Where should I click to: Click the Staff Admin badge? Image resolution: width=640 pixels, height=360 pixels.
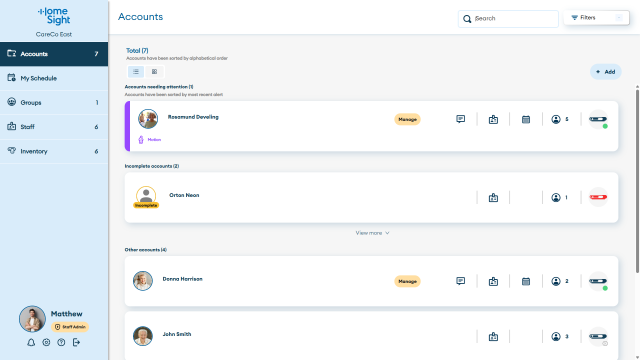point(70,327)
